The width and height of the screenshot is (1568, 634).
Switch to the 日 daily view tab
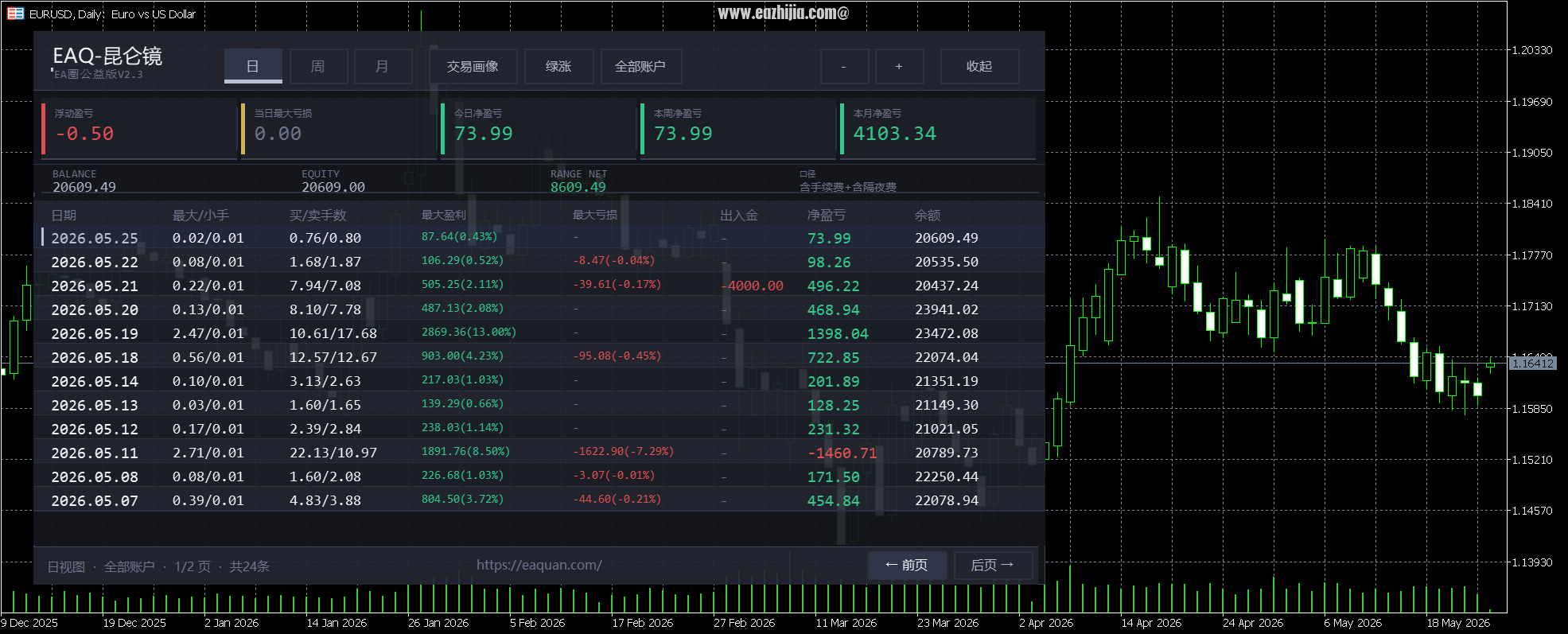point(253,66)
